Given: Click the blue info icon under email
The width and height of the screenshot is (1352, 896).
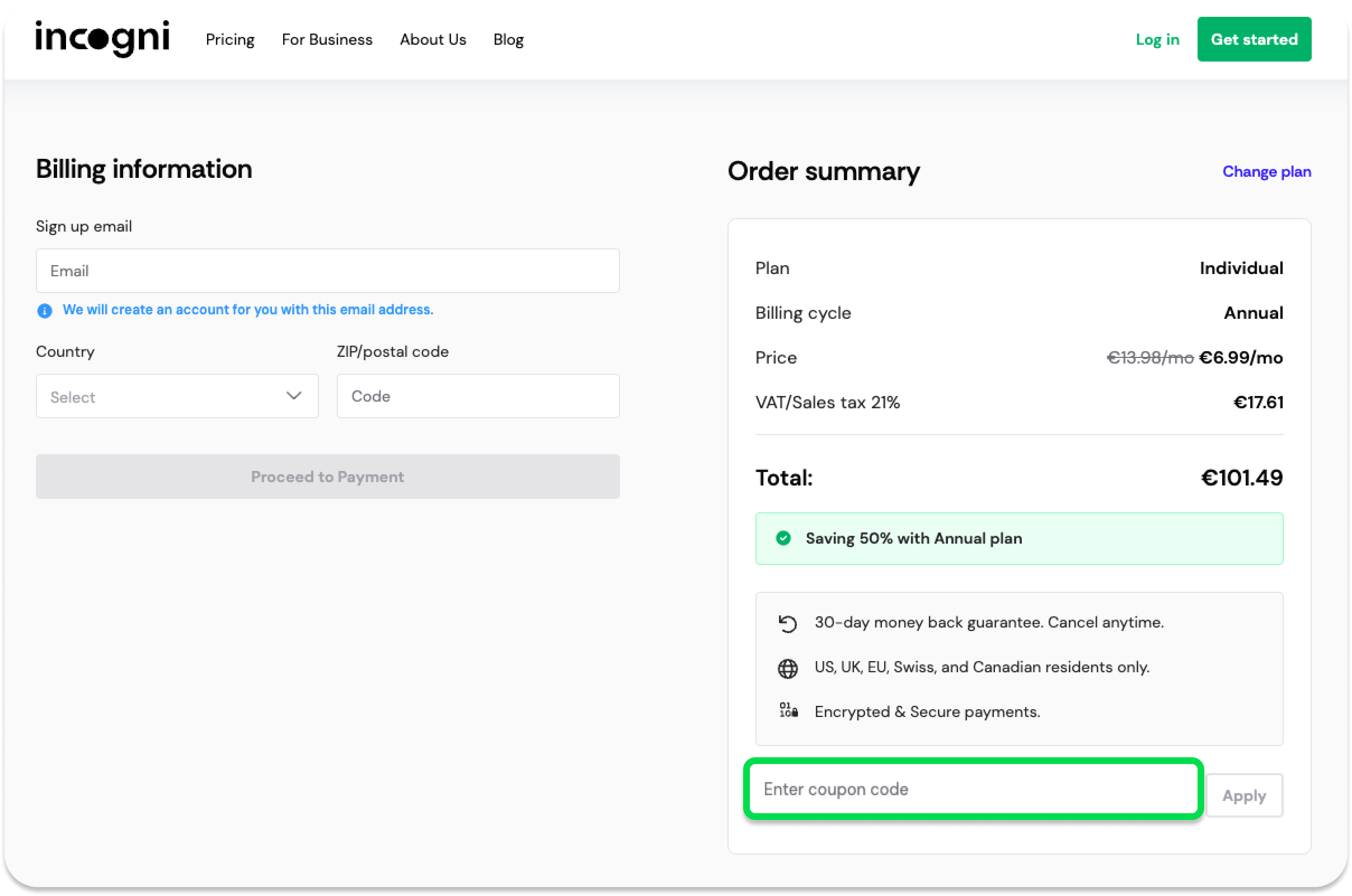Looking at the screenshot, I should click(45, 310).
